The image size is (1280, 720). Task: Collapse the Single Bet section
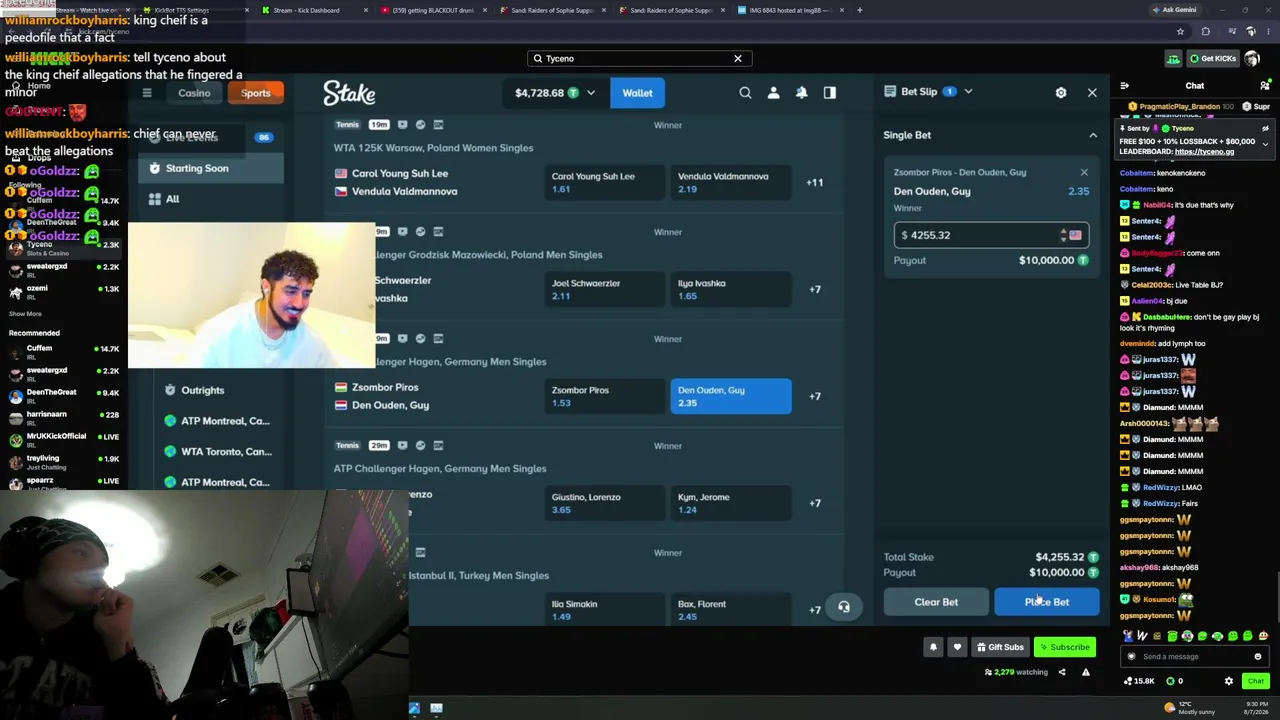[1093, 135]
